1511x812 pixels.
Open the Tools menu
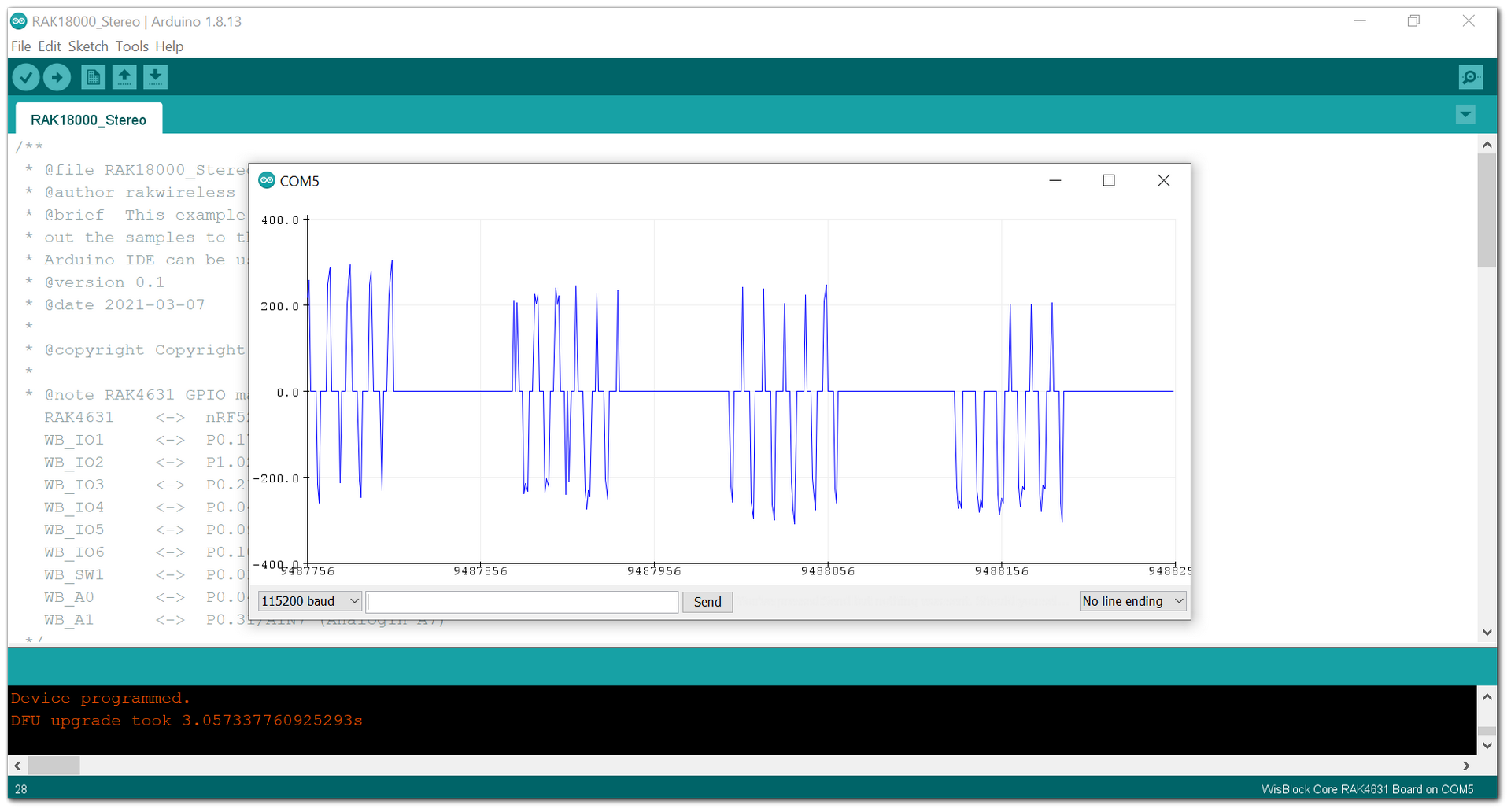[x=132, y=46]
